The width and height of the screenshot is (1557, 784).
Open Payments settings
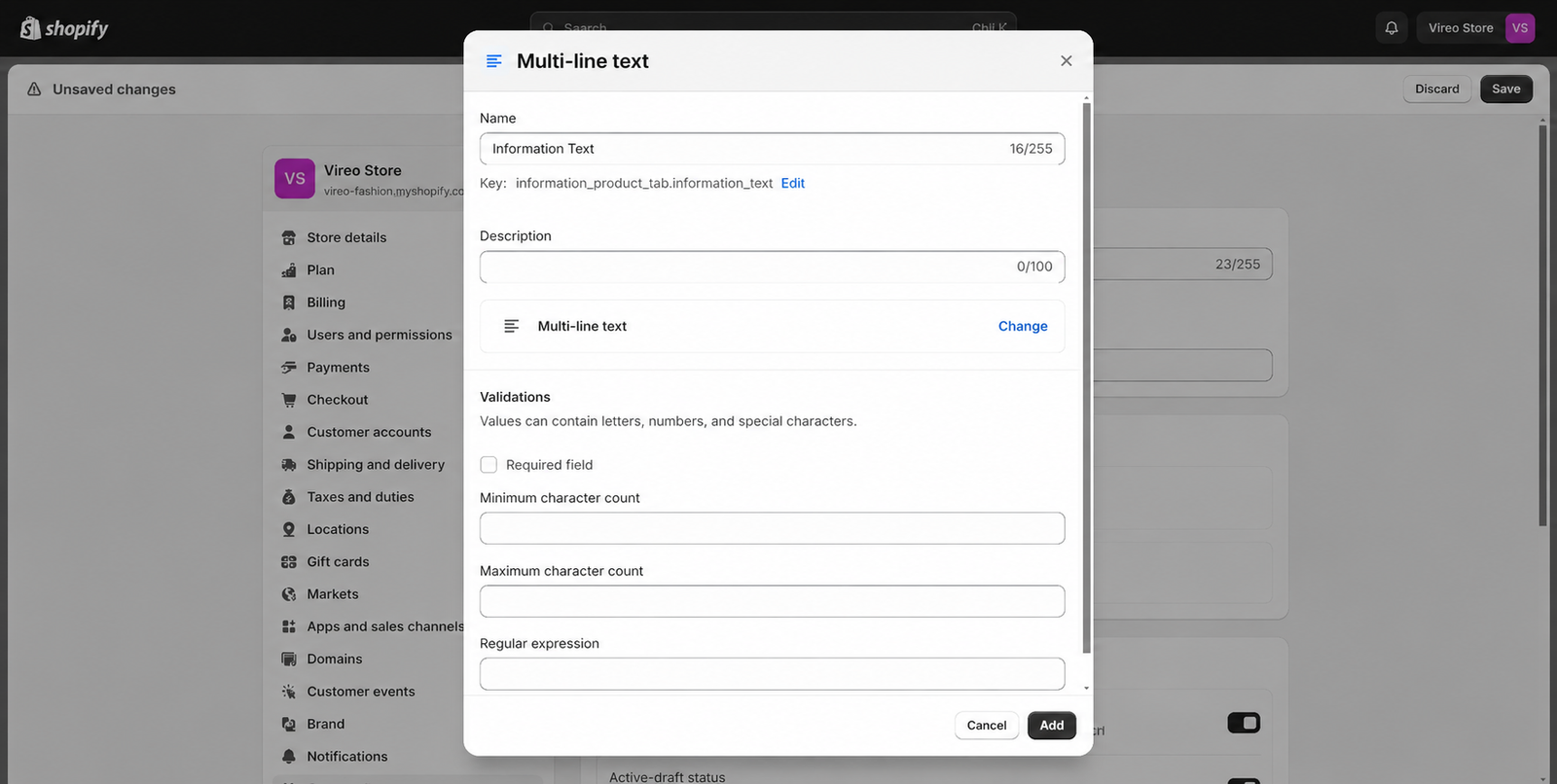(x=338, y=368)
